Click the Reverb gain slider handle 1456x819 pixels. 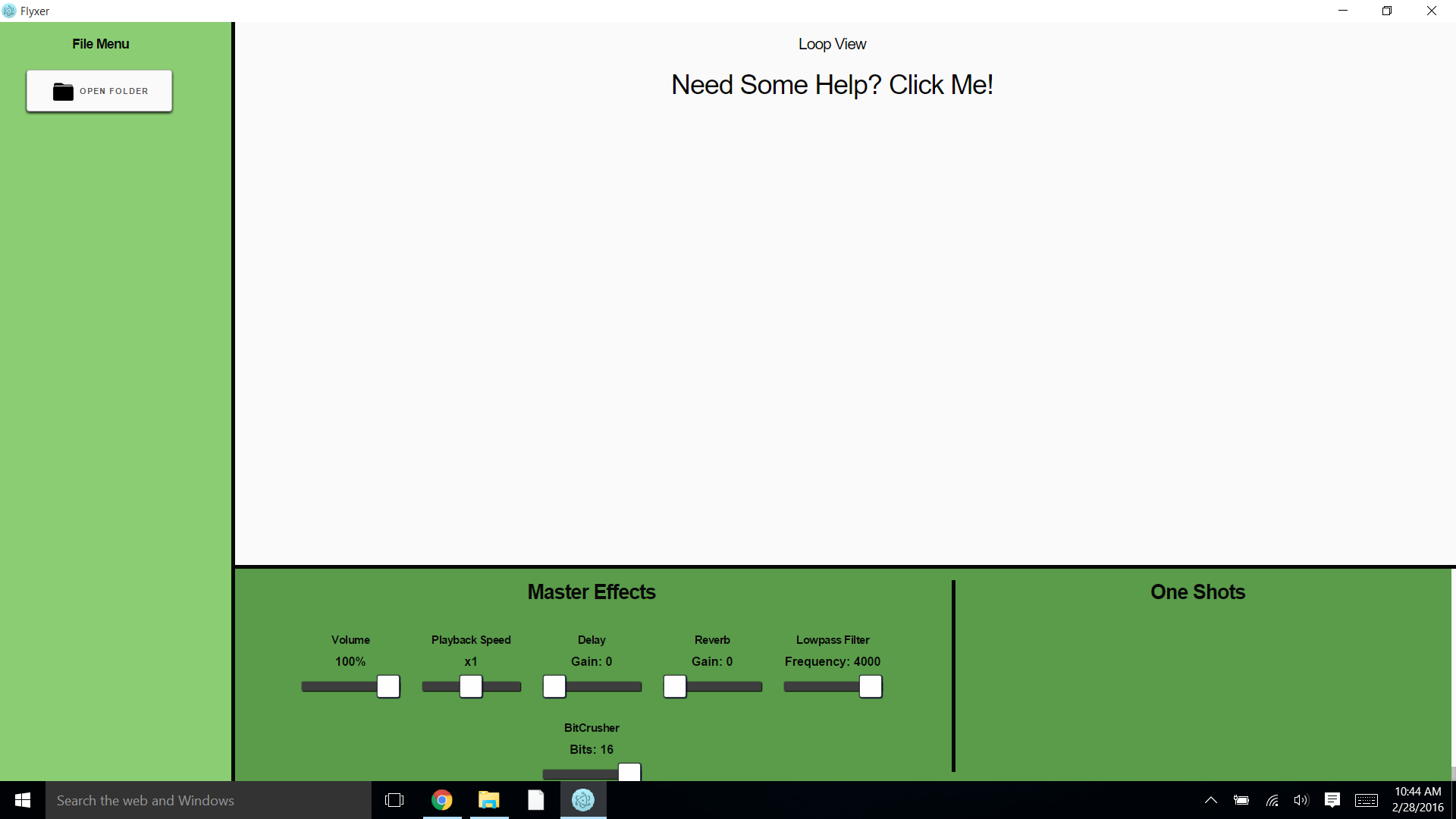[x=675, y=686]
